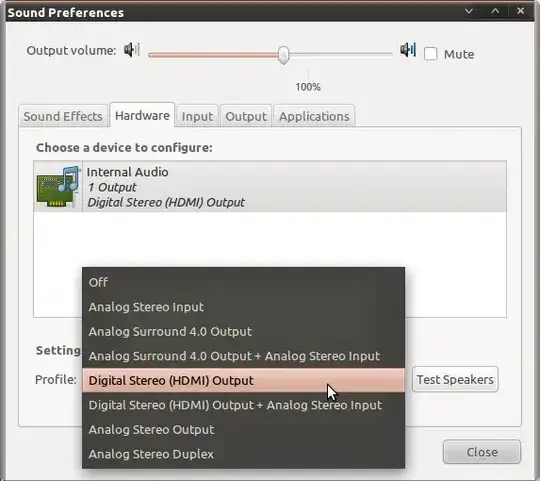Choose Digital Stereo (HDMI) Output + Analog Stereo Input

pyautogui.click(x=243, y=405)
